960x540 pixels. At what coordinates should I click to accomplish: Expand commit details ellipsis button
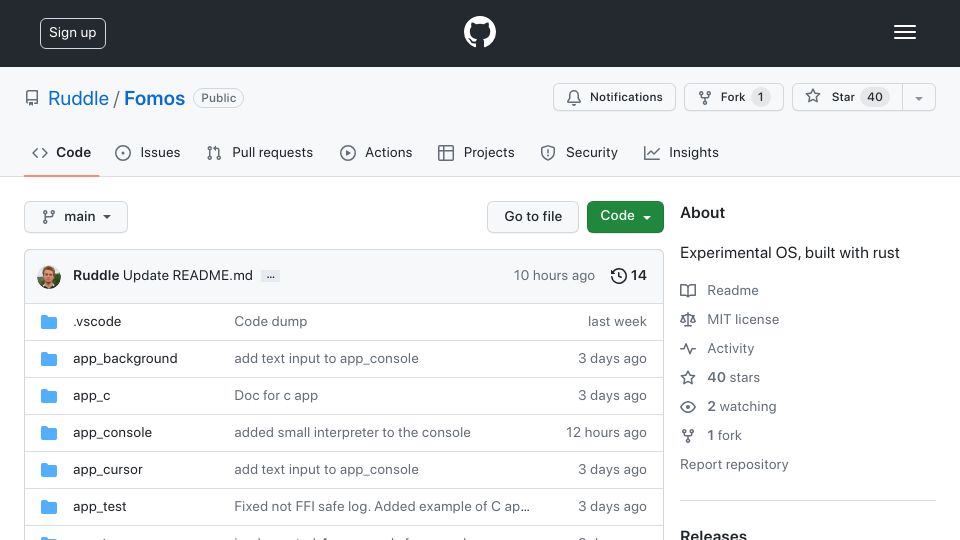pyautogui.click(x=271, y=276)
